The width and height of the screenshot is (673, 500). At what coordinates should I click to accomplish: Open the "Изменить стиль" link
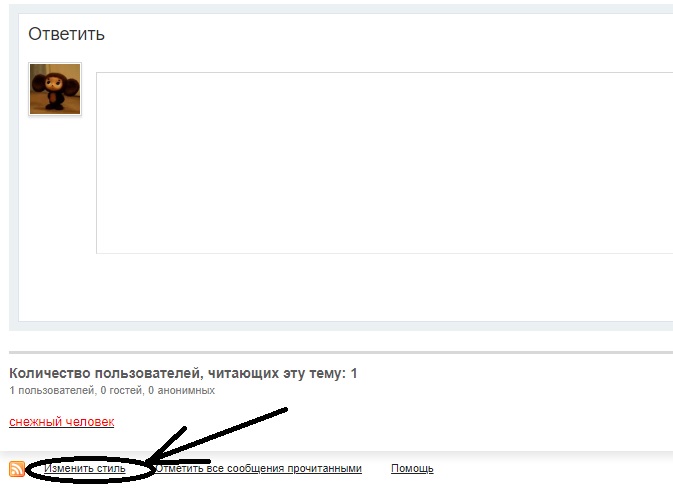[85, 468]
